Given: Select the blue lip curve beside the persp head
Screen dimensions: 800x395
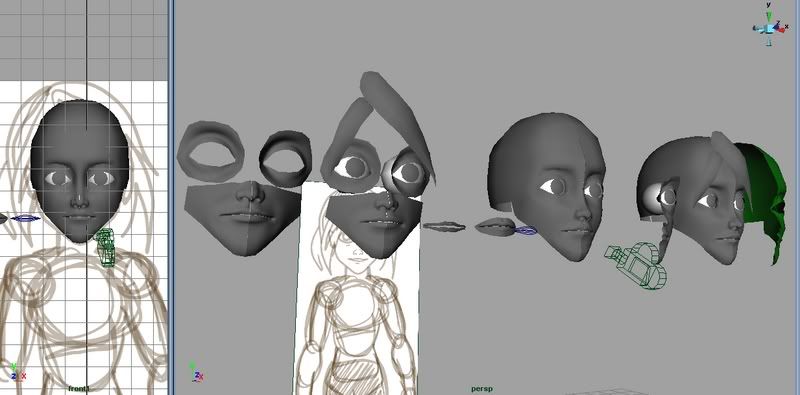Looking at the screenshot, I should [526, 231].
